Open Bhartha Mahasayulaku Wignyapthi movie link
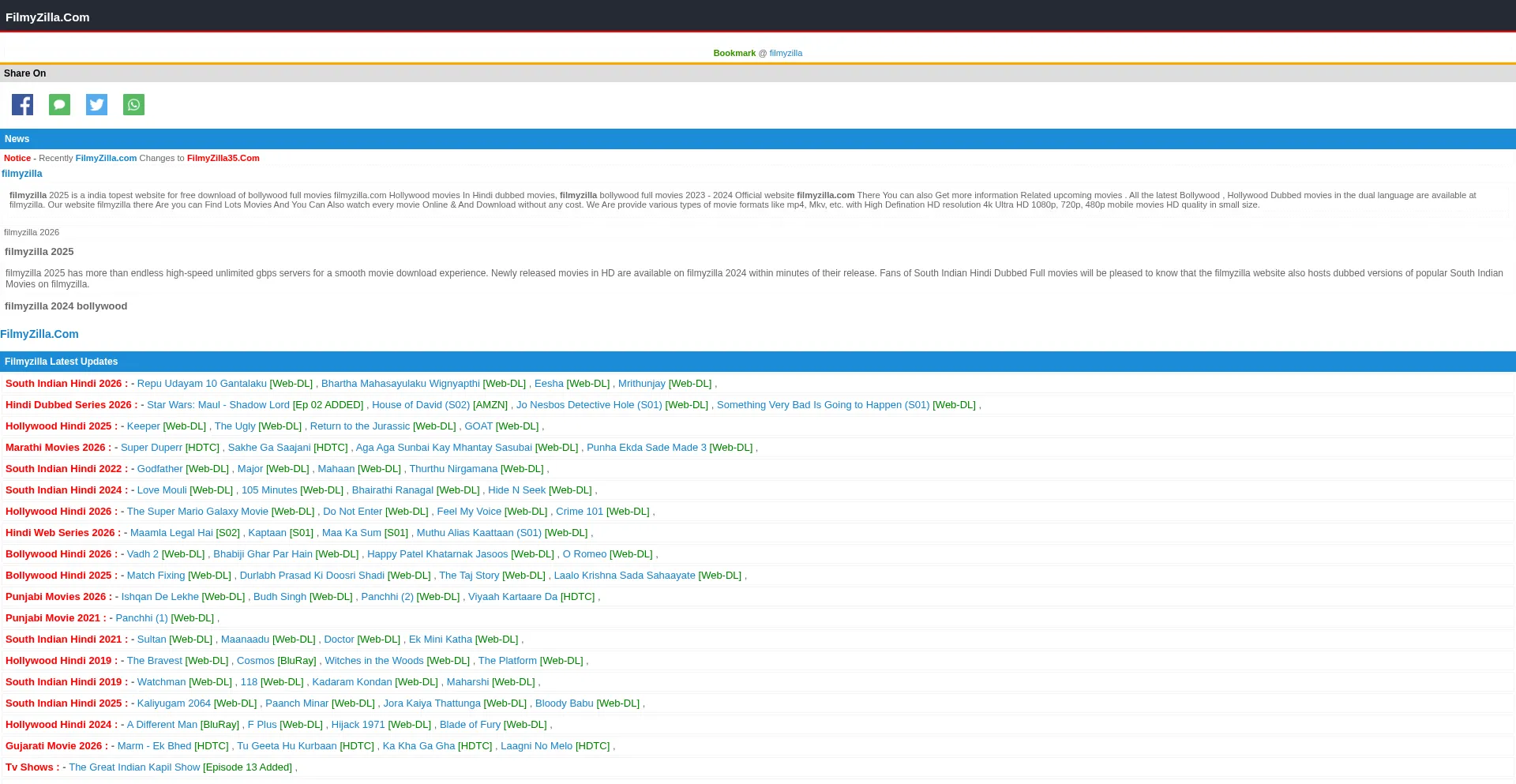1516x784 pixels. click(x=400, y=384)
